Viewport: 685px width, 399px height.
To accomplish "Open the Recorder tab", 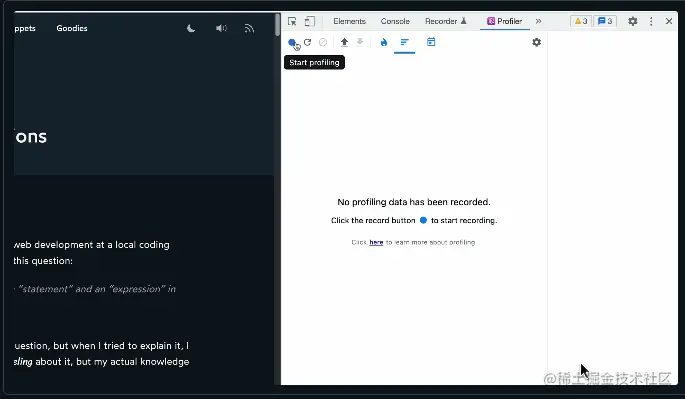I will 446,21.
